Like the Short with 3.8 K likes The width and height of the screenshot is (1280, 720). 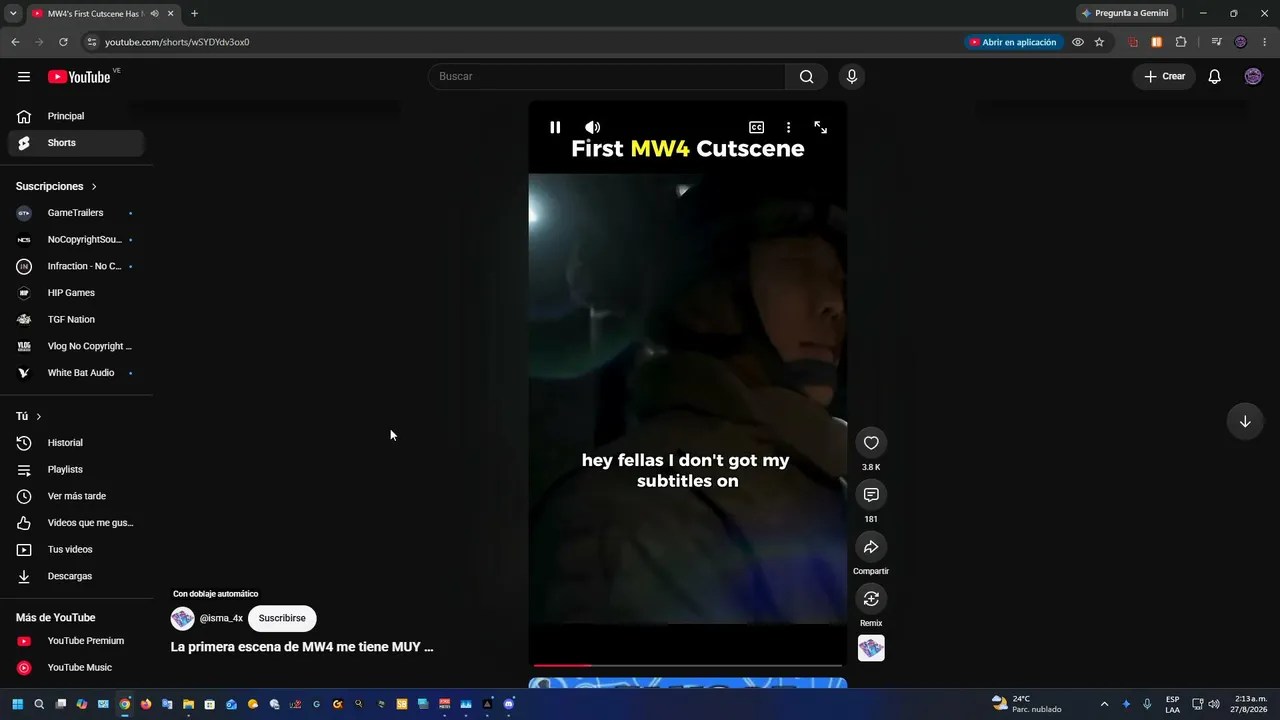[871, 443]
